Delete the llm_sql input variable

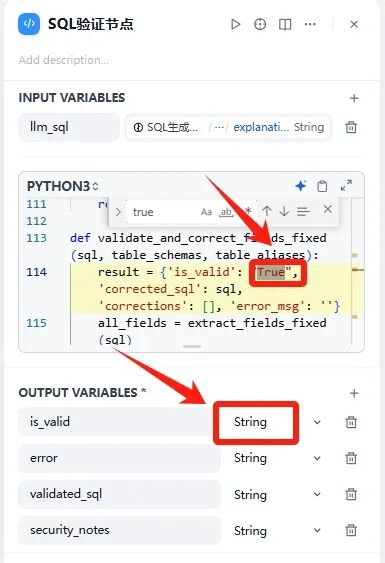[x=351, y=127]
